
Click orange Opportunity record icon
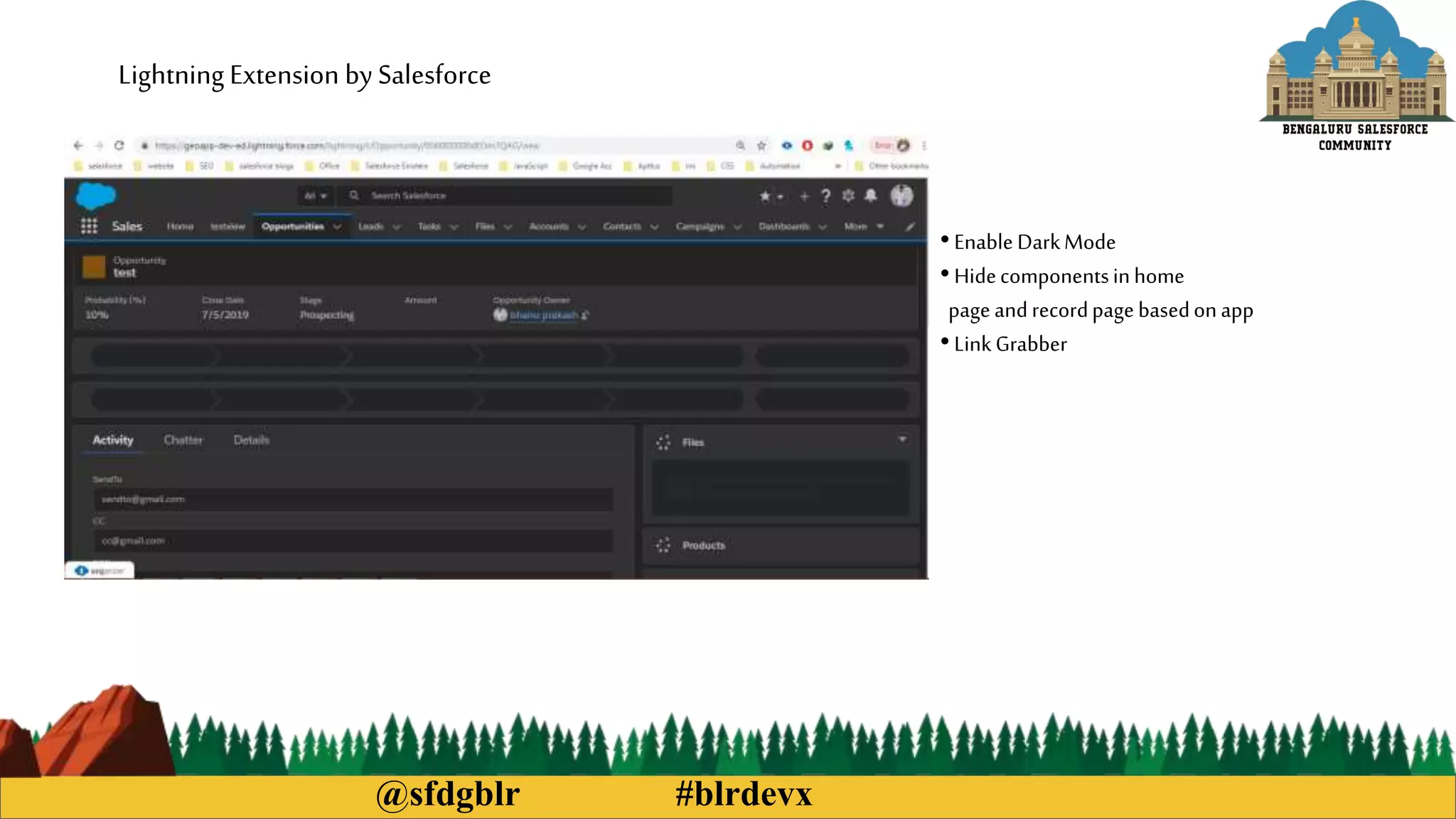[94, 267]
